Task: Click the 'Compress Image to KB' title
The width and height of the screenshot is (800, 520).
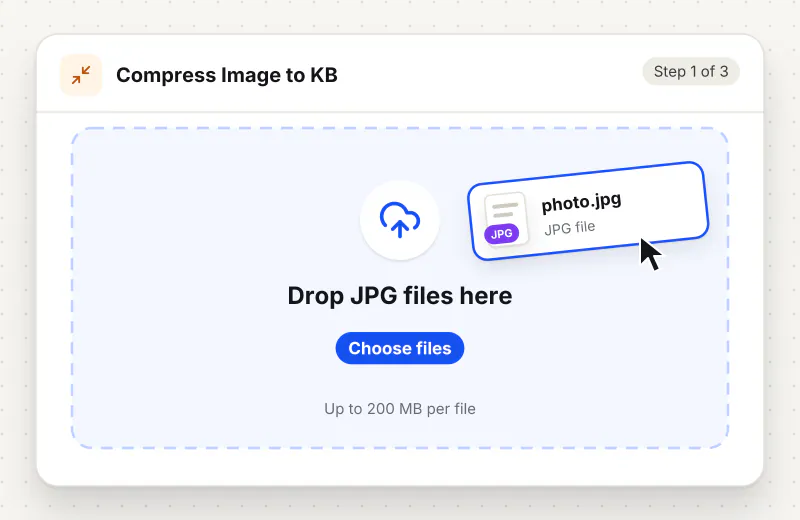Action: (x=227, y=75)
